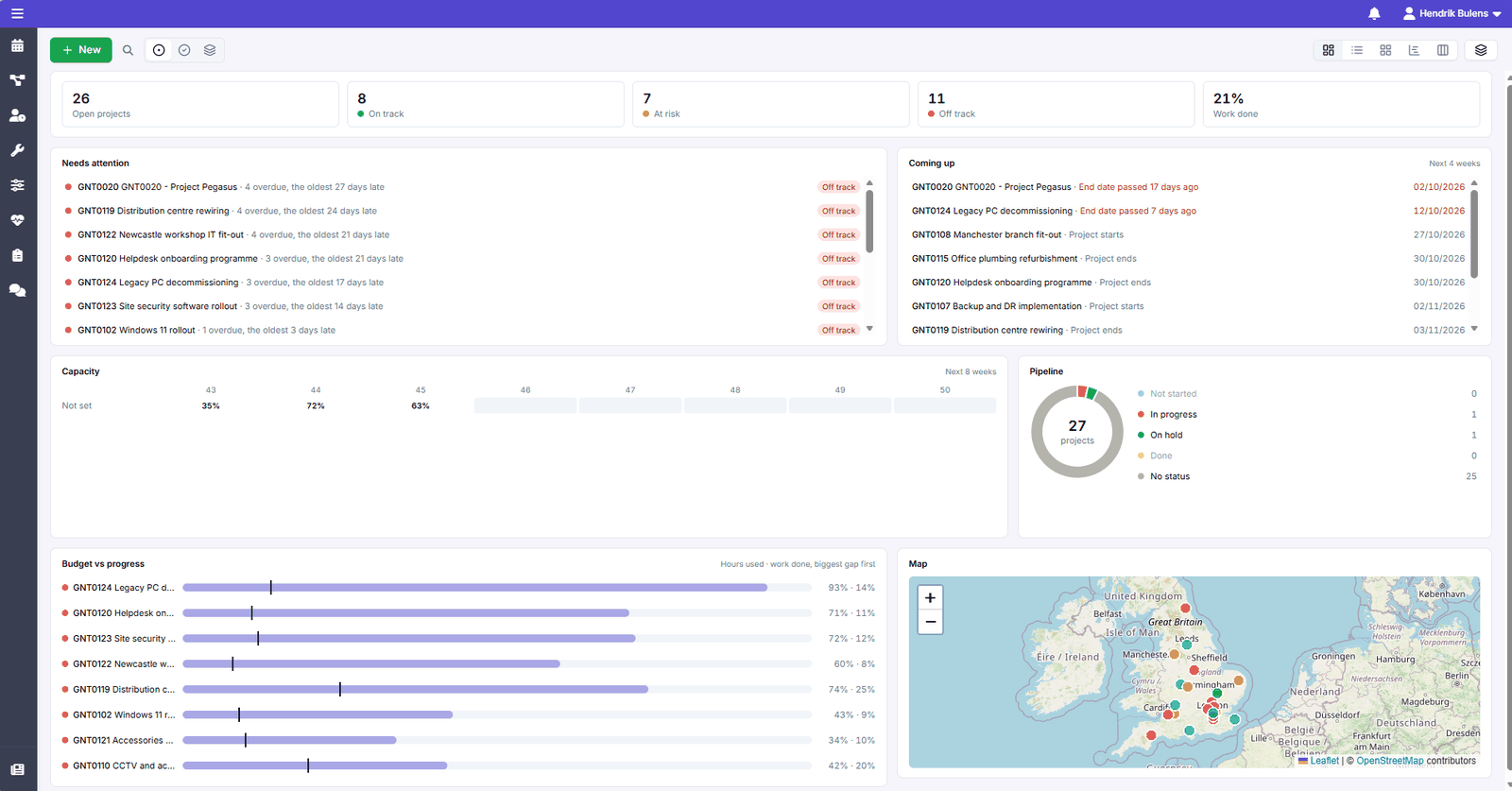Click the GNT0110 CCTV budget progress bar
This screenshot has height=791, width=1512.
point(497,765)
